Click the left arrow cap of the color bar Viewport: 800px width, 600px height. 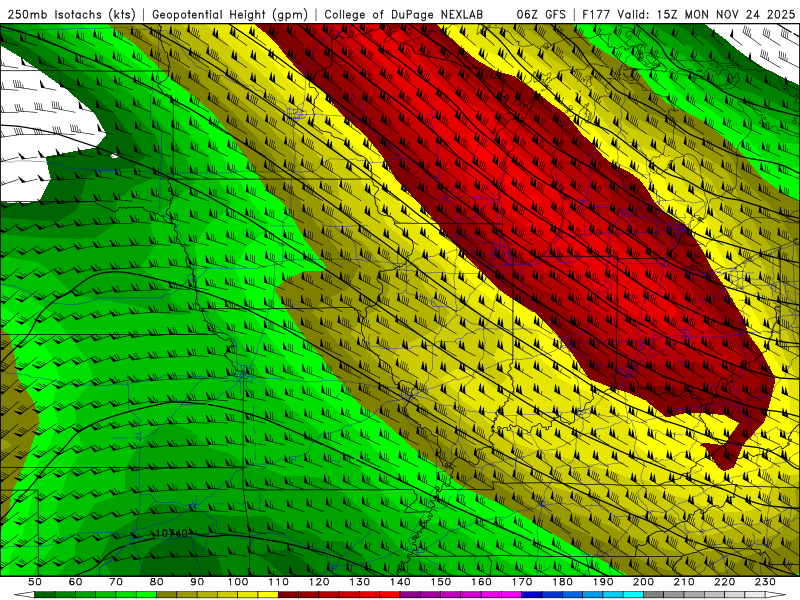coord(24,595)
